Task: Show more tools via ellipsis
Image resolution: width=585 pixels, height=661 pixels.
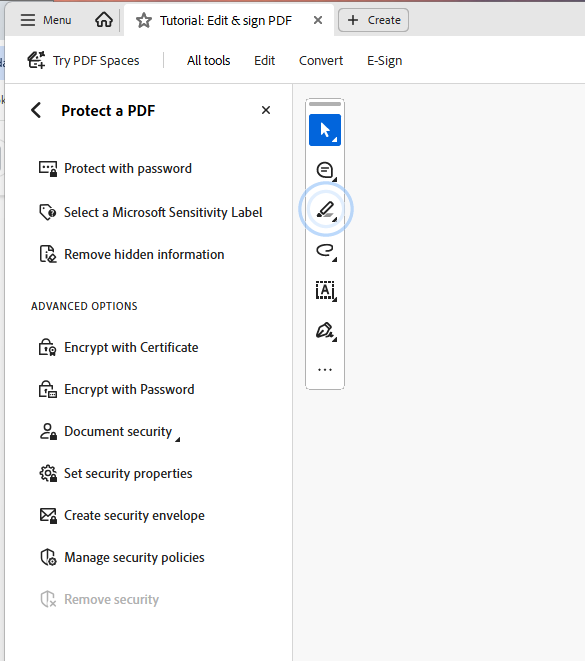Action: coord(325,370)
